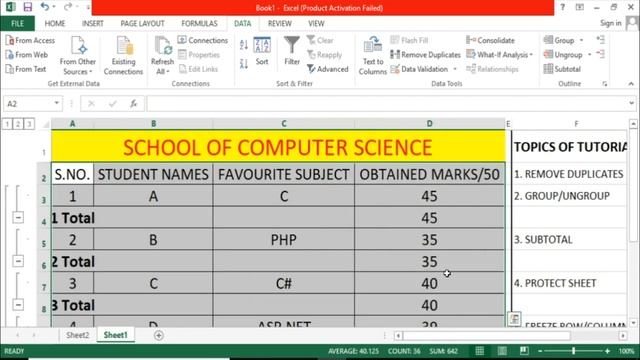640x360 pixels.
Task: Collapse group for 1 Total
Action: pos(18,218)
